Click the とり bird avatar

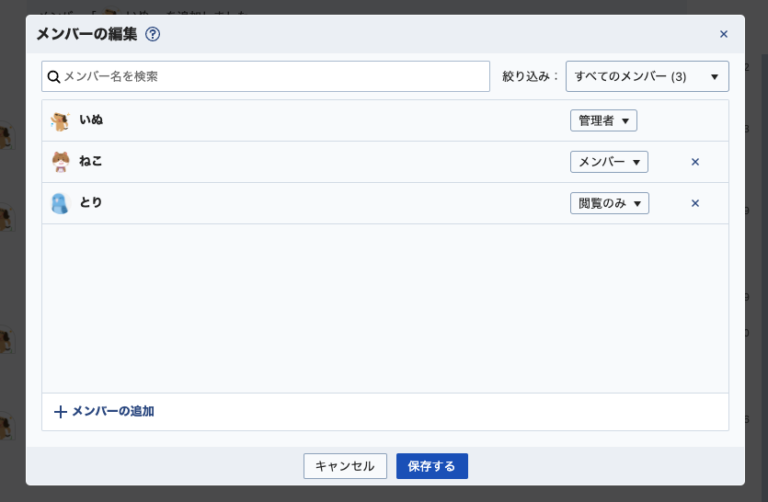[60, 203]
